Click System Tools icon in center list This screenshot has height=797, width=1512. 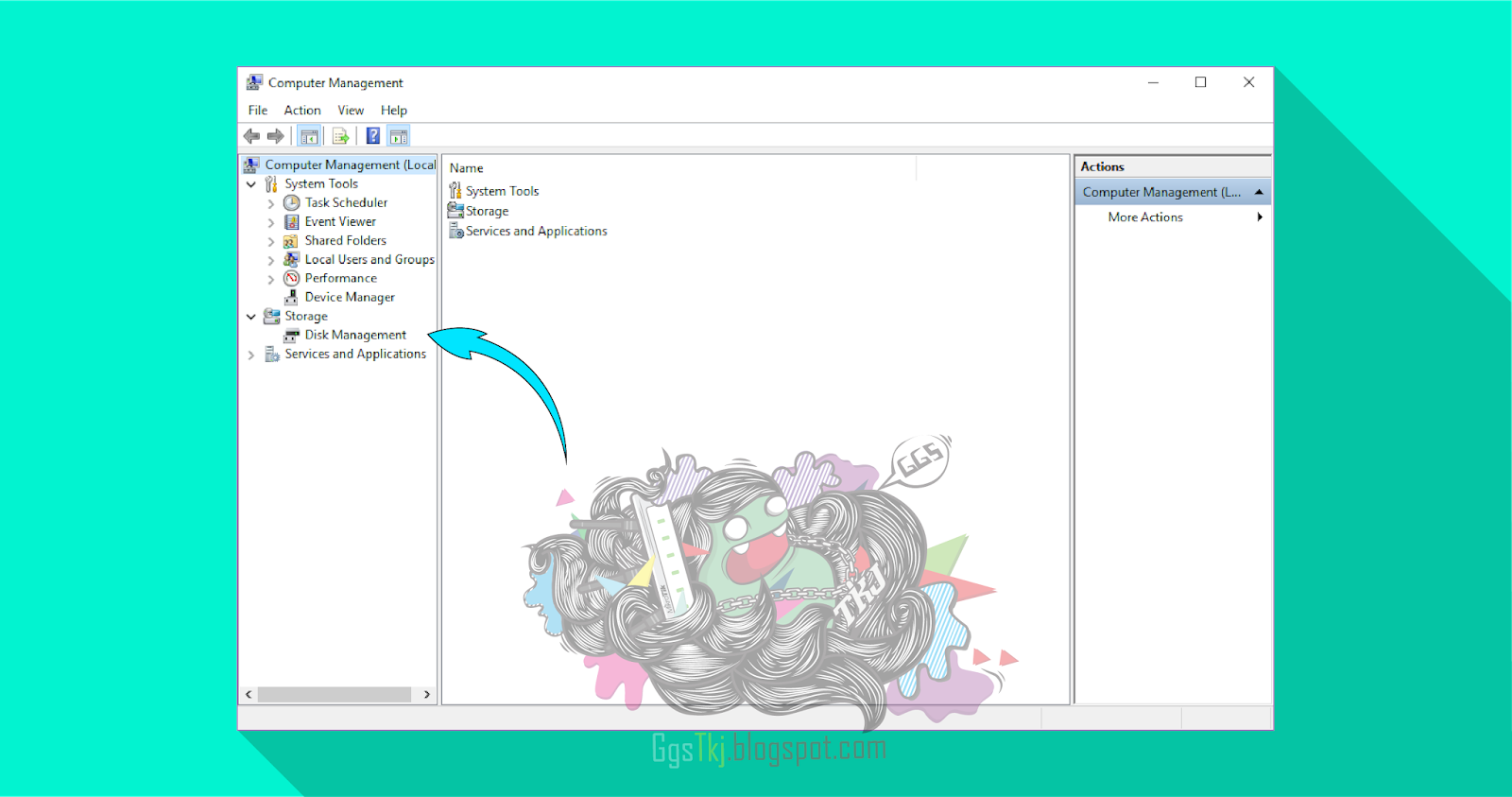(455, 190)
